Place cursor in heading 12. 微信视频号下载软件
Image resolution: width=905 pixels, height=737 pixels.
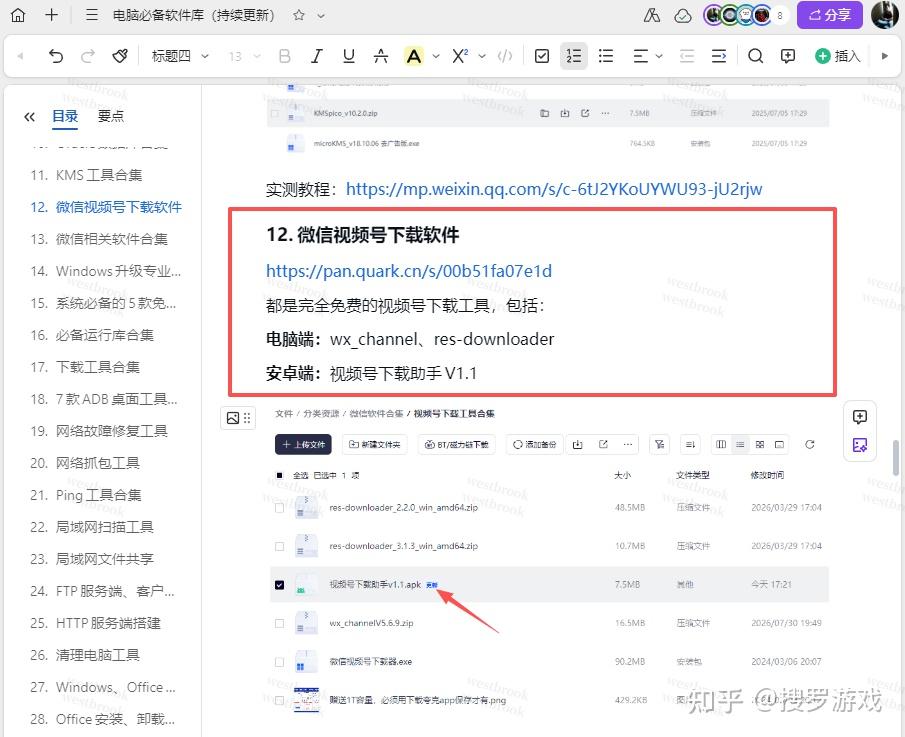click(362, 235)
